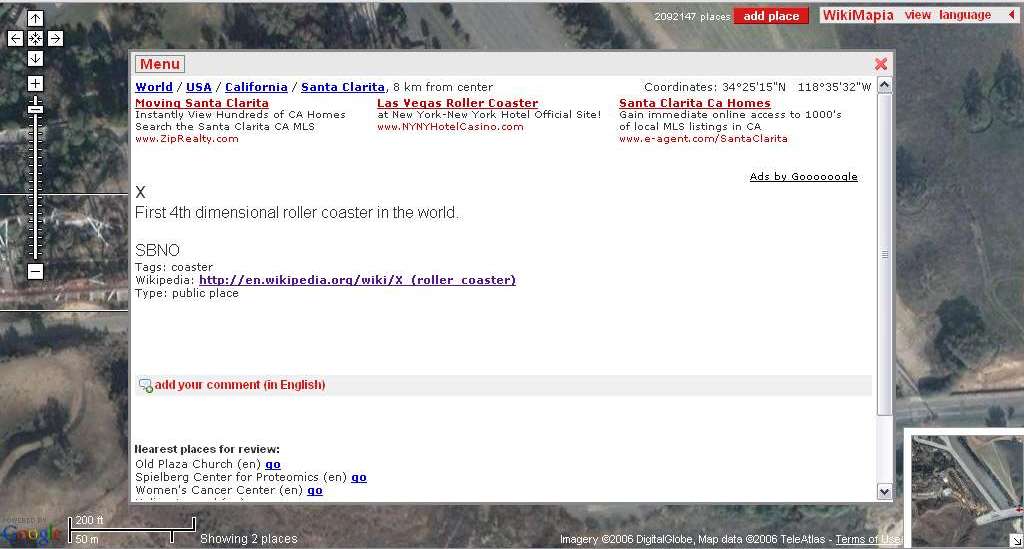Click 'First 4th dimensional roller coaster' description
Viewport: 1024px width, 549px height.
click(297, 213)
